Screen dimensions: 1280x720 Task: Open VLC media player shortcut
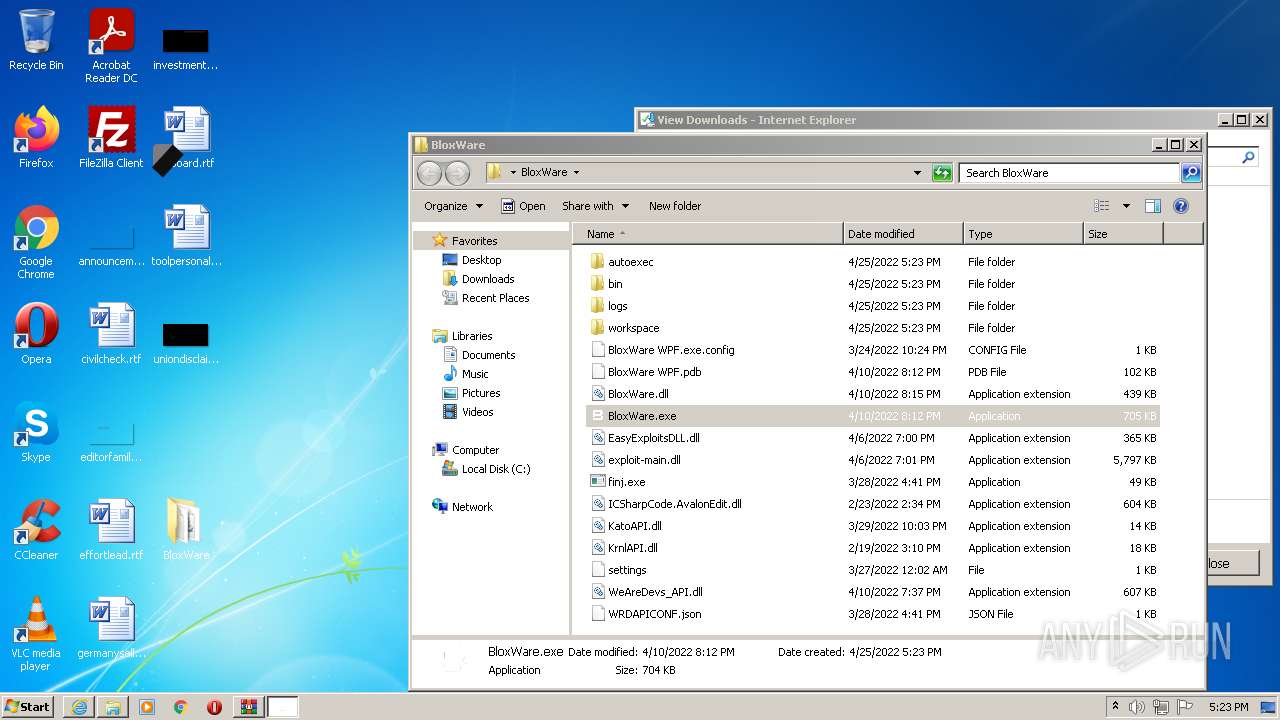point(36,634)
